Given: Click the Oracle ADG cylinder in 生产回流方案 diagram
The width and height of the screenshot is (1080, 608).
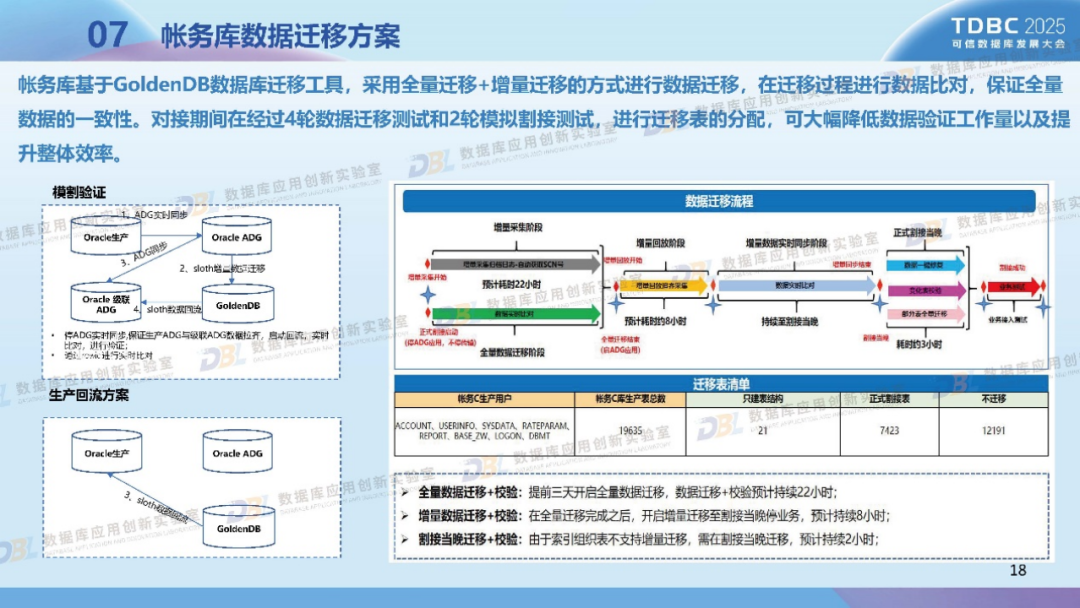Looking at the screenshot, I should [x=238, y=452].
